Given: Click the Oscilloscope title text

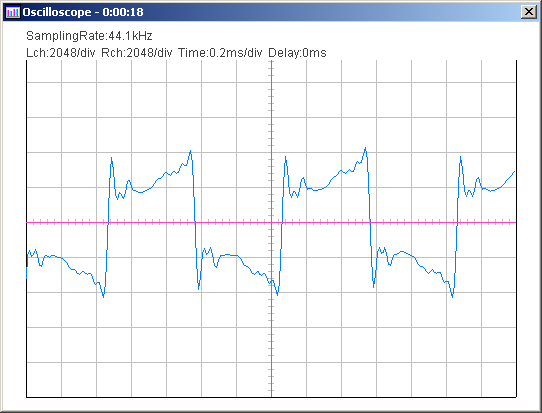Looking at the screenshot, I should coord(57,12).
